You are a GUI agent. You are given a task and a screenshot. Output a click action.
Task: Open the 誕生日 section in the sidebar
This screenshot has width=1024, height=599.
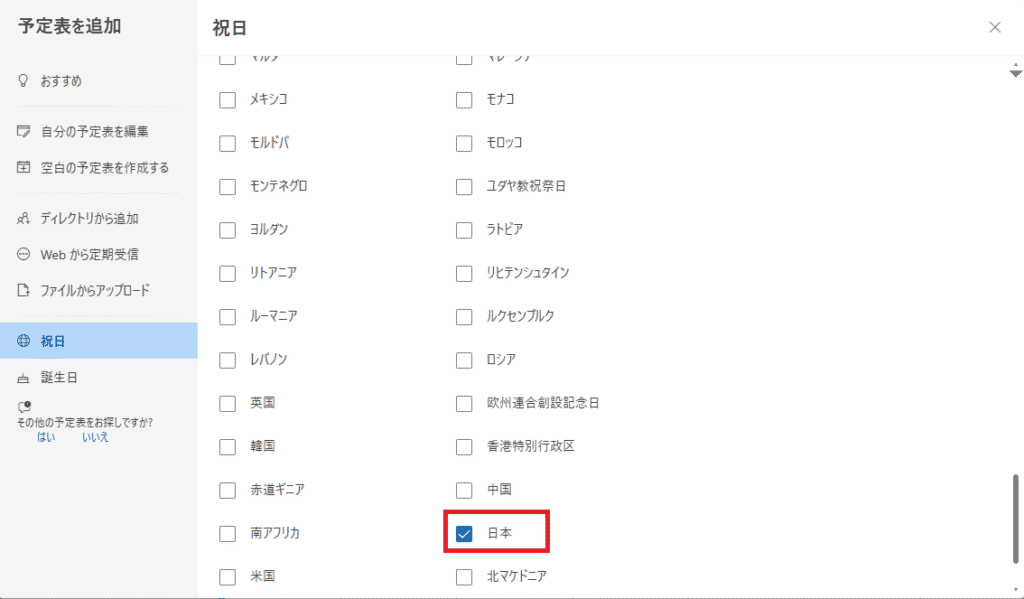[x=68, y=378]
